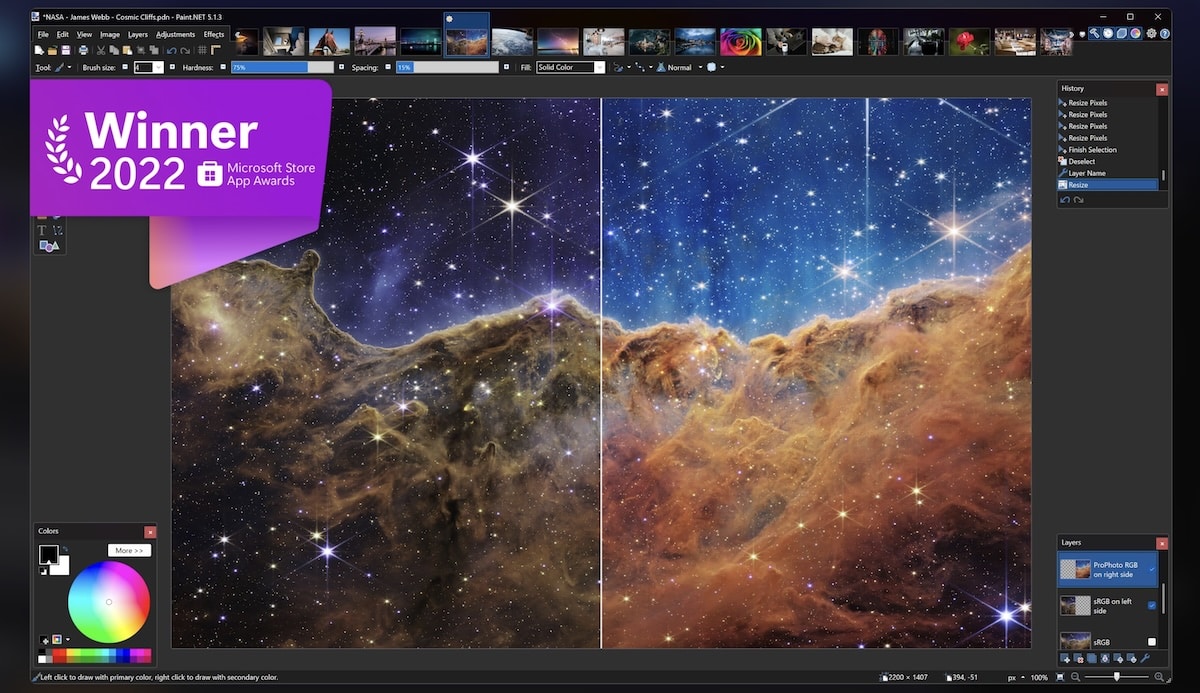This screenshot has width=1200, height=693.
Task: Click the More >> button in Colors
Action: (x=130, y=550)
